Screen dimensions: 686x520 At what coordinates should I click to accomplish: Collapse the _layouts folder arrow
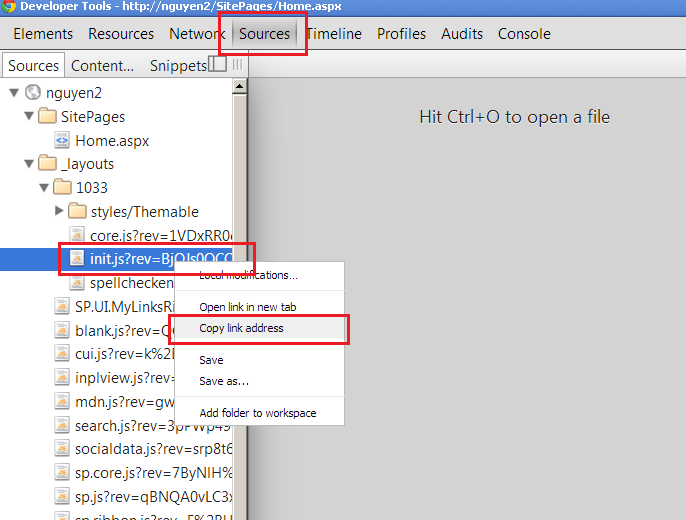28,164
